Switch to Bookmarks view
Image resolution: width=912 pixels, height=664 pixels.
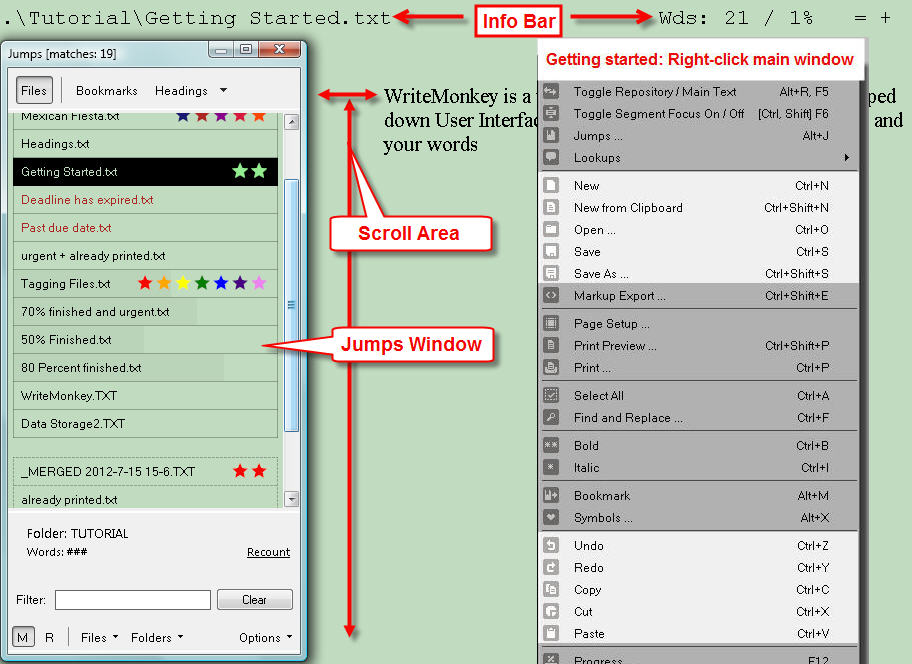pos(106,91)
